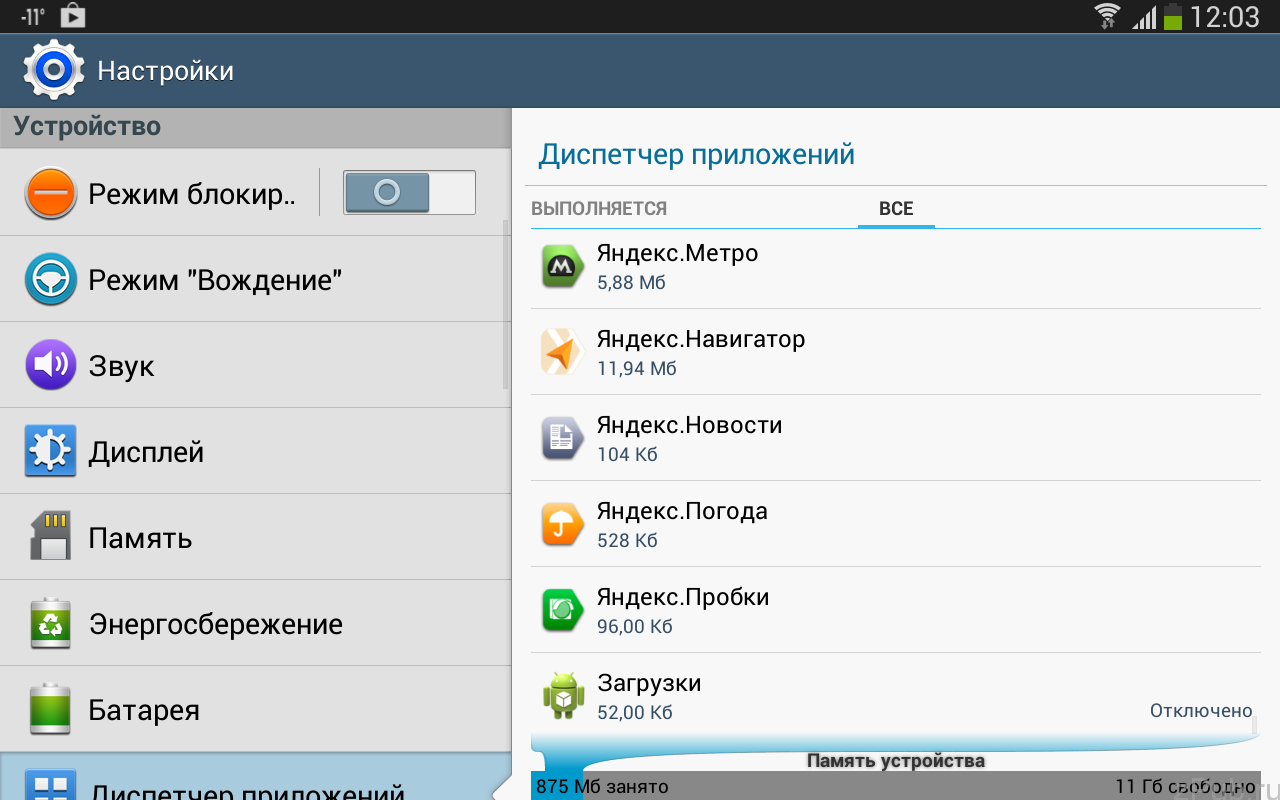The height and width of the screenshot is (800, 1280).
Task: Tap the 12:03 clock
Action: 1226,17
